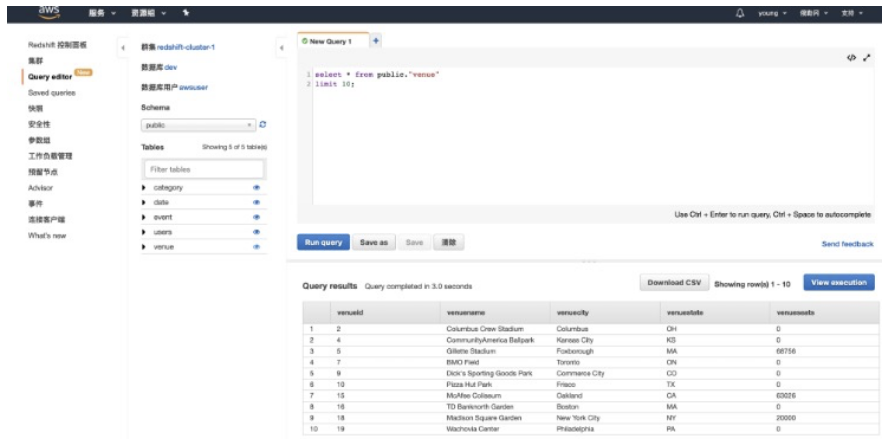The width and height of the screenshot is (887, 441).
Task: Open the redshift-cluster-1 cluster link
Action: [x=186, y=47]
